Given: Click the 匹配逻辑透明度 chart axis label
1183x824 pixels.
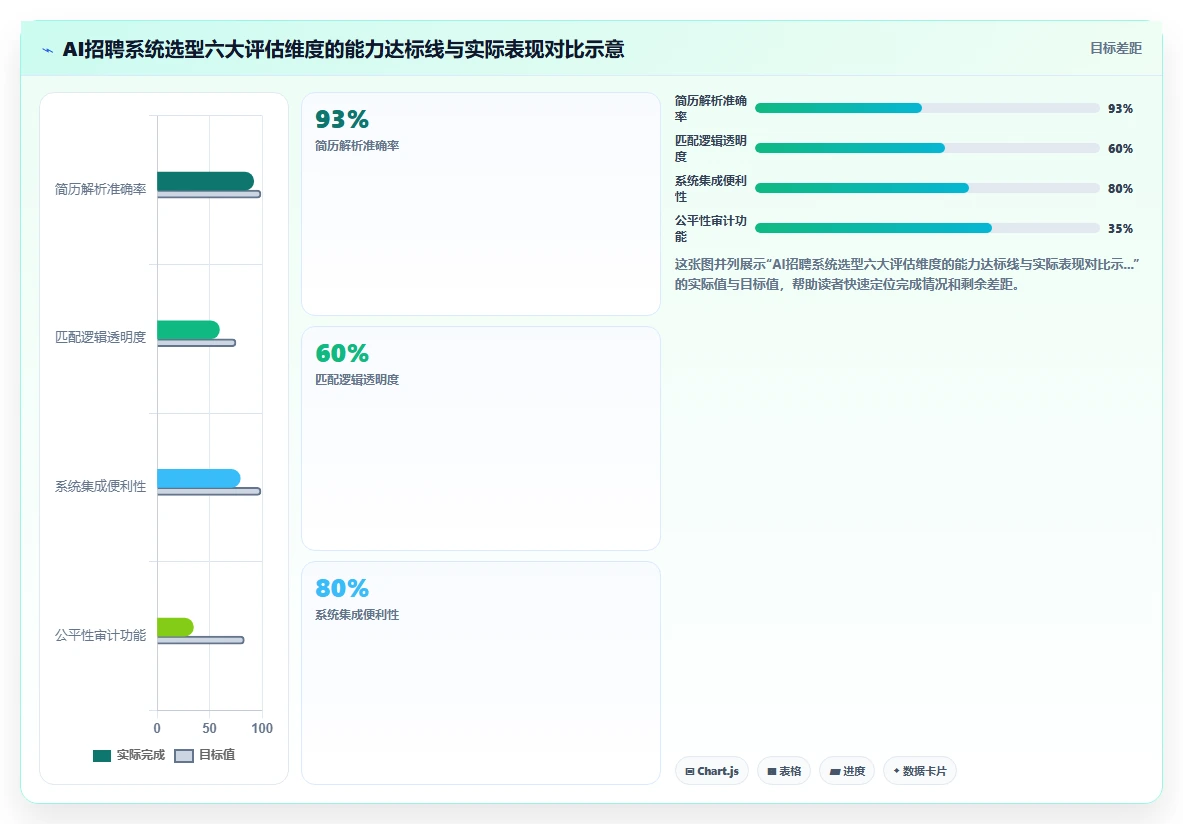Looking at the screenshot, I should click(100, 337).
